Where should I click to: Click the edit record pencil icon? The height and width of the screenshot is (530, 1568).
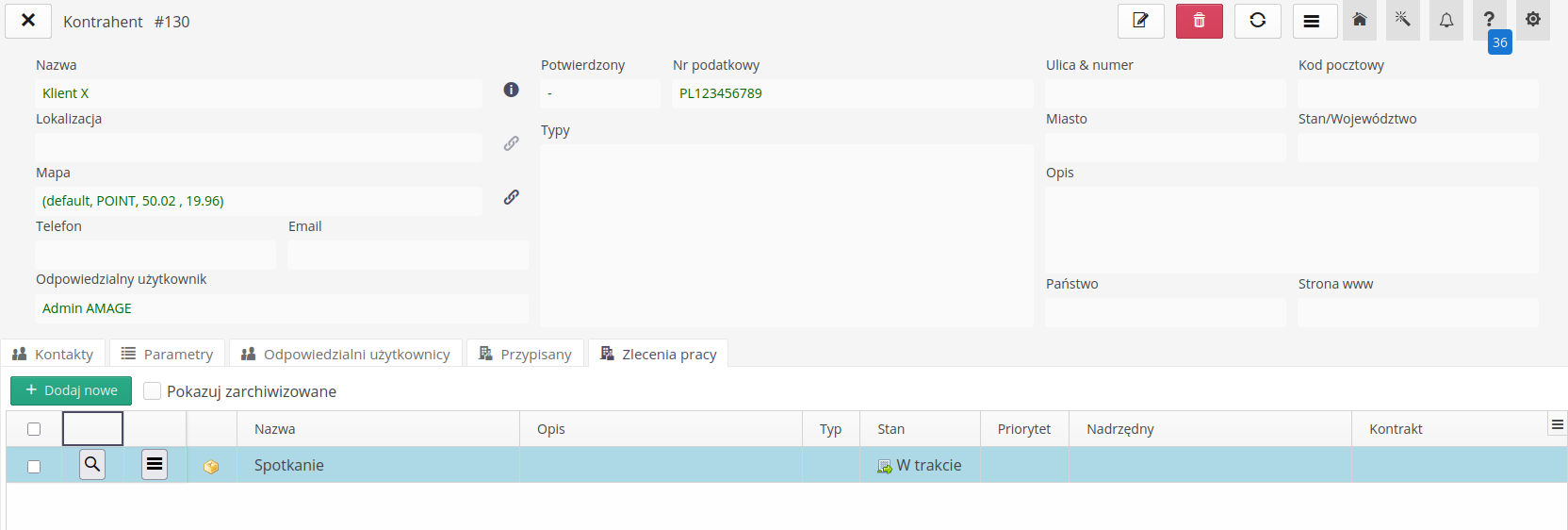pos(1140,21)
